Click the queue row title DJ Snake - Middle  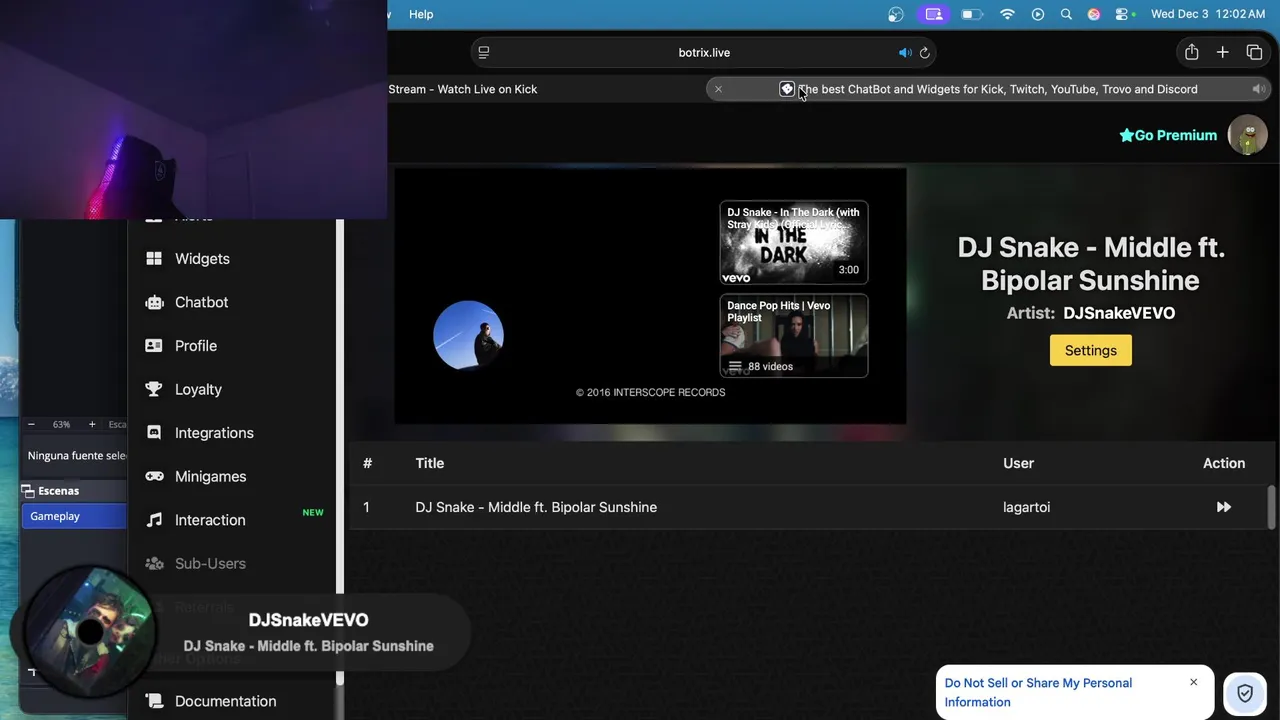click(x=536, y=507)
